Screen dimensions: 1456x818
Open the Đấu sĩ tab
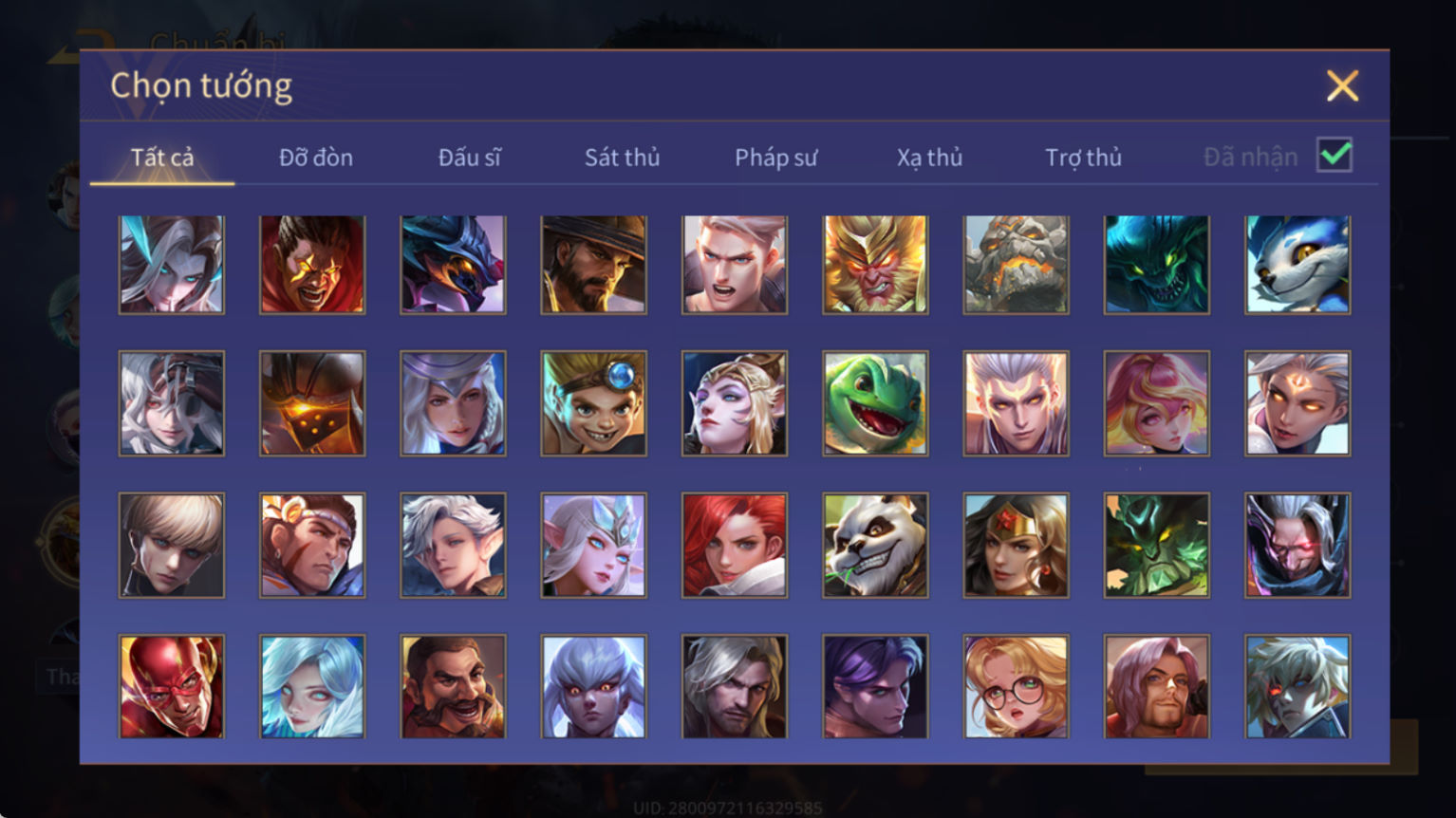point(470,158)
